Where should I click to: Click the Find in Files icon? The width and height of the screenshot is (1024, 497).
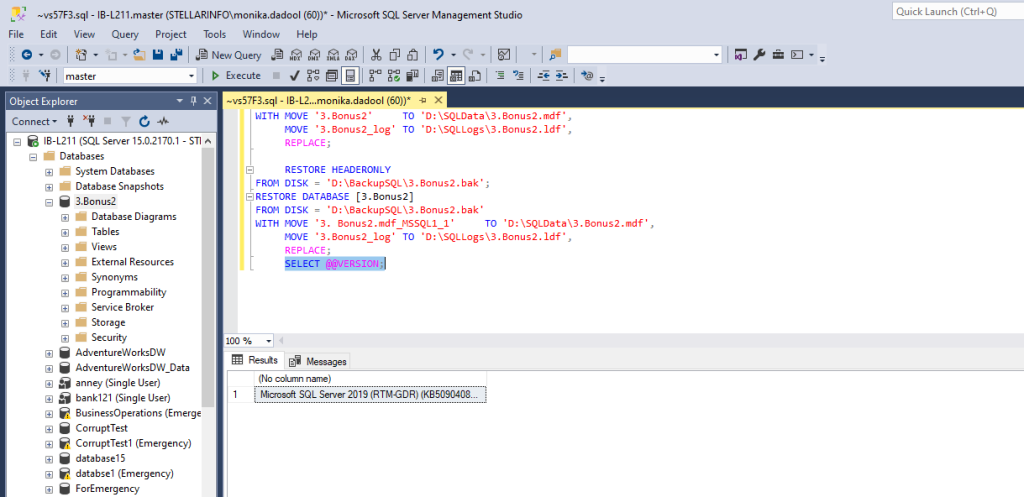[555, 56]
